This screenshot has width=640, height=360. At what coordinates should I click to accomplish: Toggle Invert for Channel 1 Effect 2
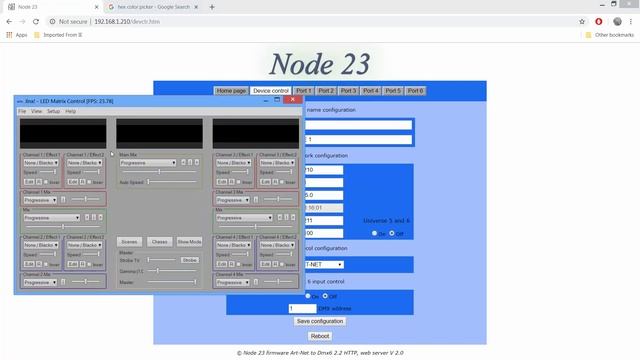pos(89,182)
